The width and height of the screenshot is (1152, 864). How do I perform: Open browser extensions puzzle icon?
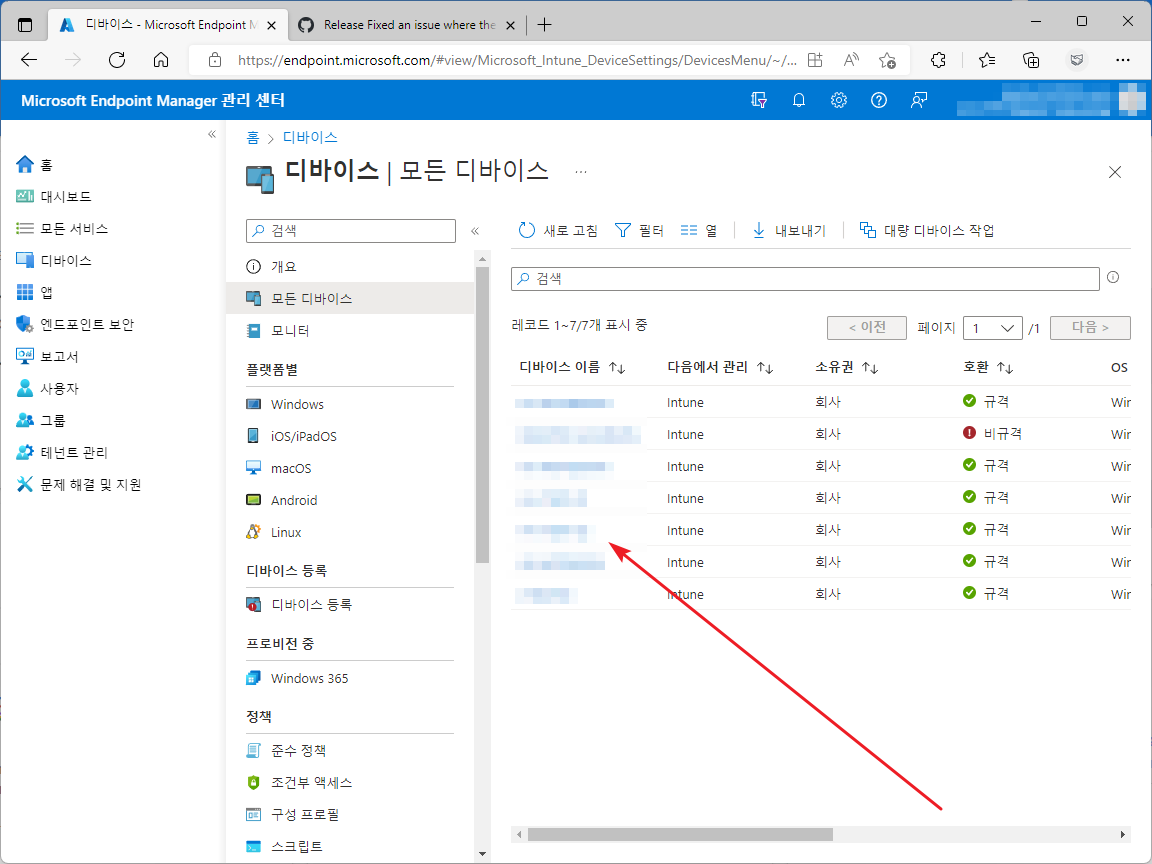click(938, 60)
